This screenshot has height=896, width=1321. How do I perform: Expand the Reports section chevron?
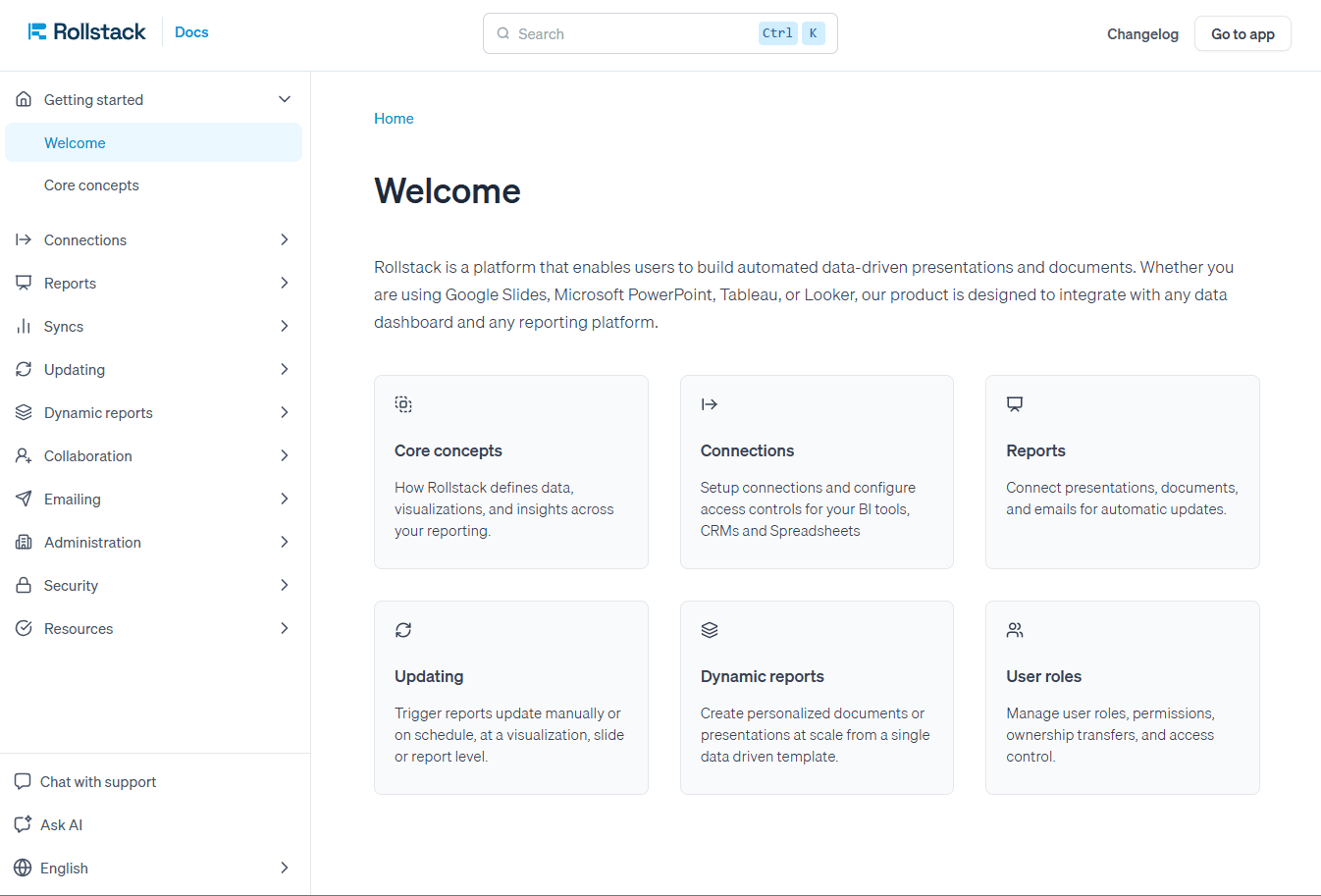point(285,283)
